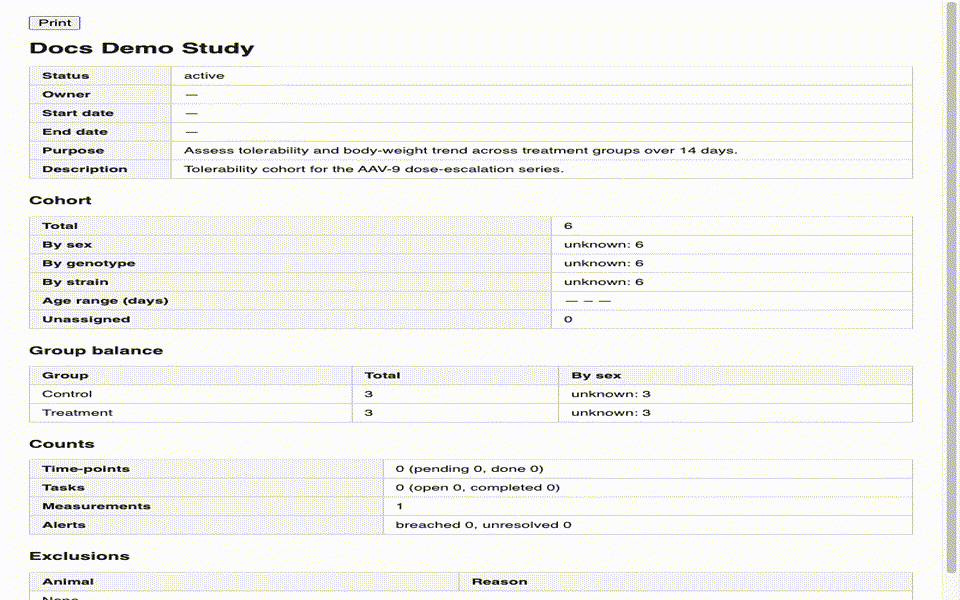
Task: Click the 'Group balance' section heading
Action: coord(96,350)
